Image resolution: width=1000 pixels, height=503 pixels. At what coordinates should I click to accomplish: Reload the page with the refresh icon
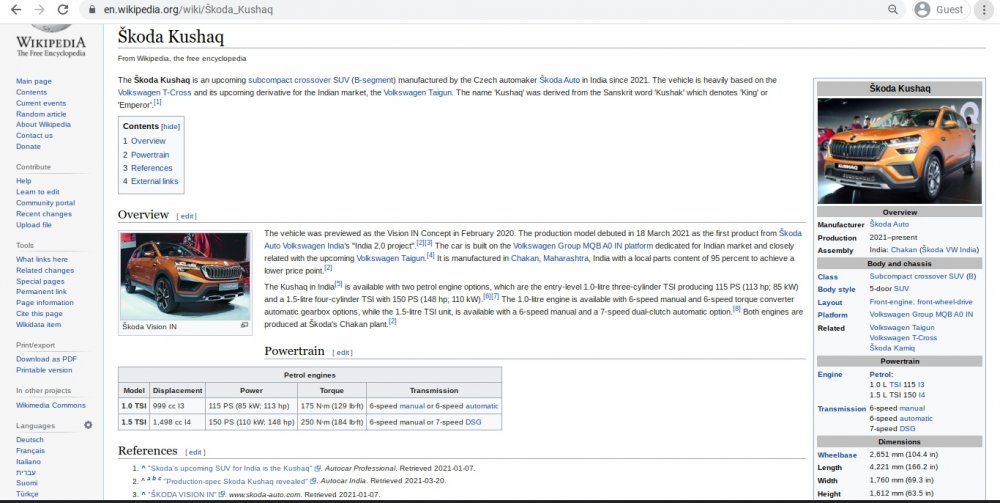tap(62, 10)
